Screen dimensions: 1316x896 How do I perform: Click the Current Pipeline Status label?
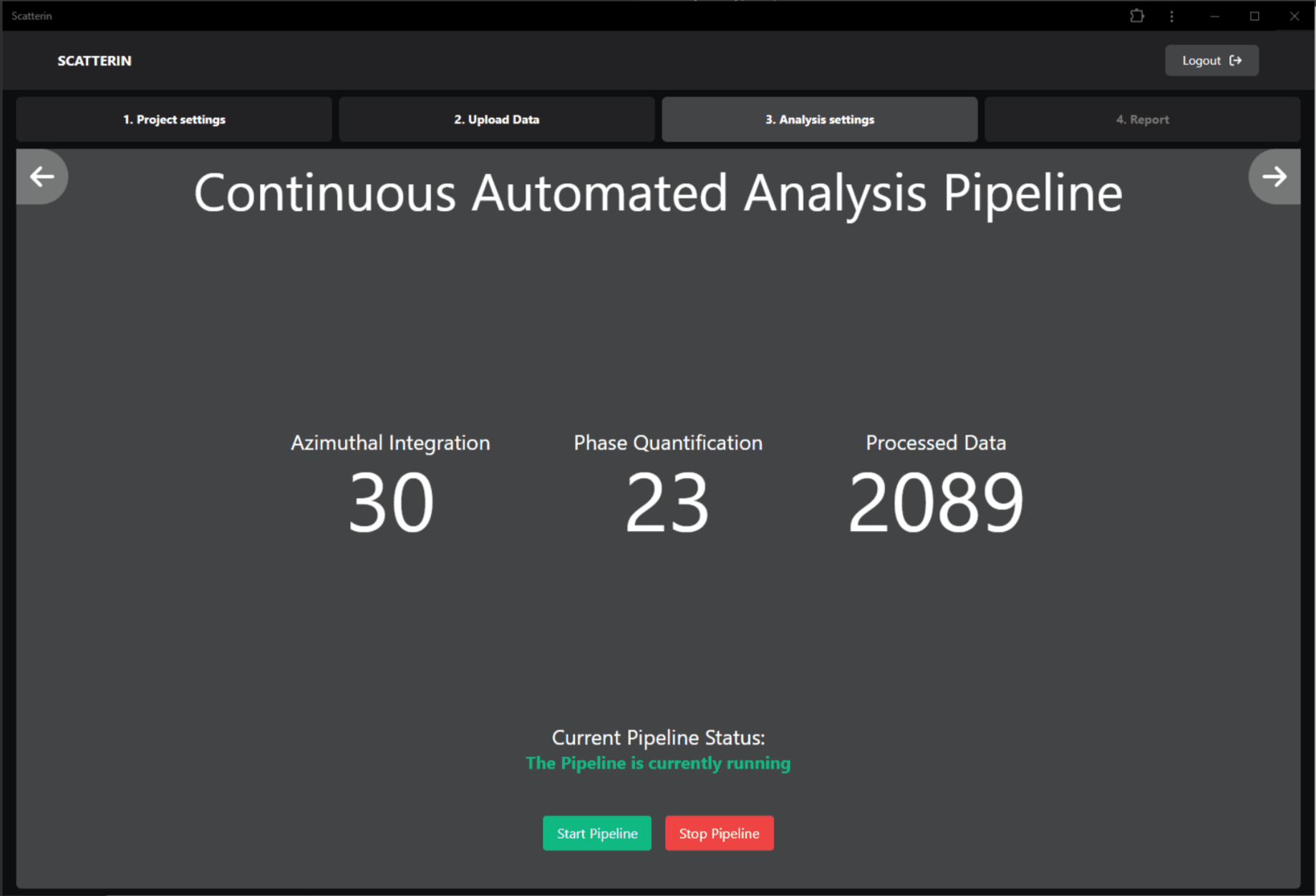pos(657,737)
